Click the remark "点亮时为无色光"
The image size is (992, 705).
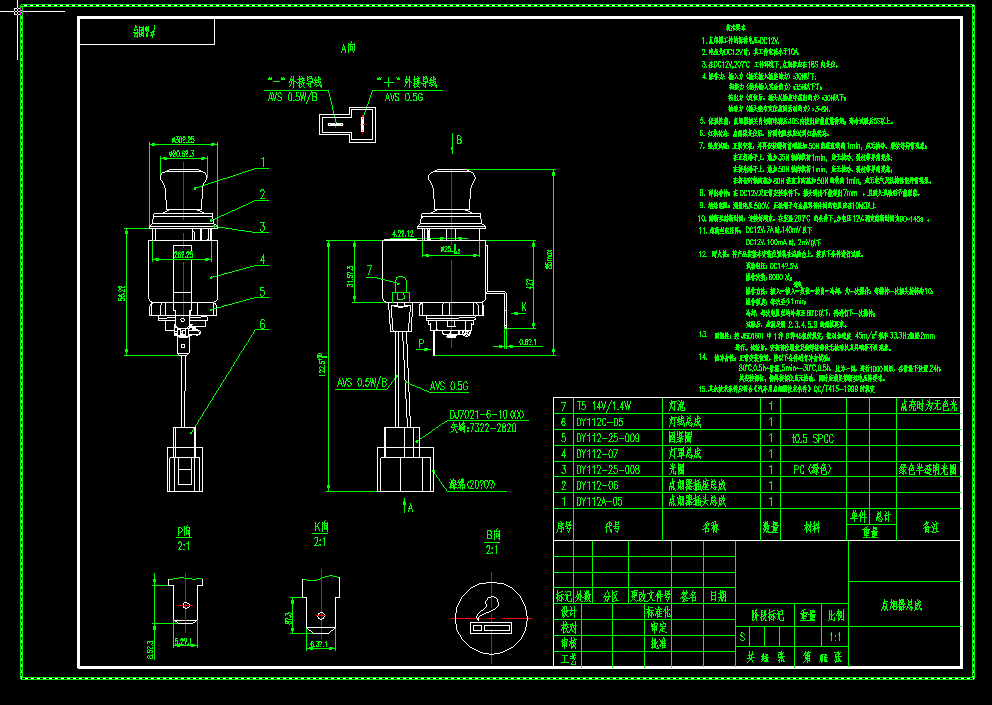(929, 406)
